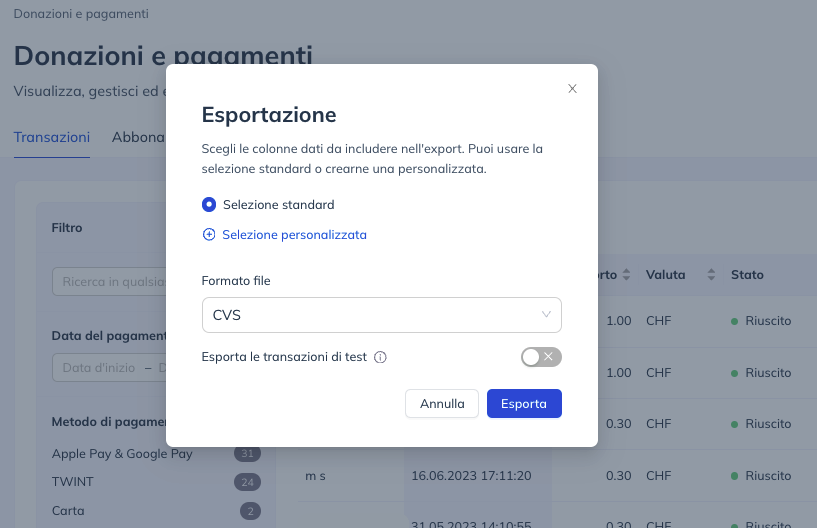Click the Data d'inizio date field

coord(99,367)
